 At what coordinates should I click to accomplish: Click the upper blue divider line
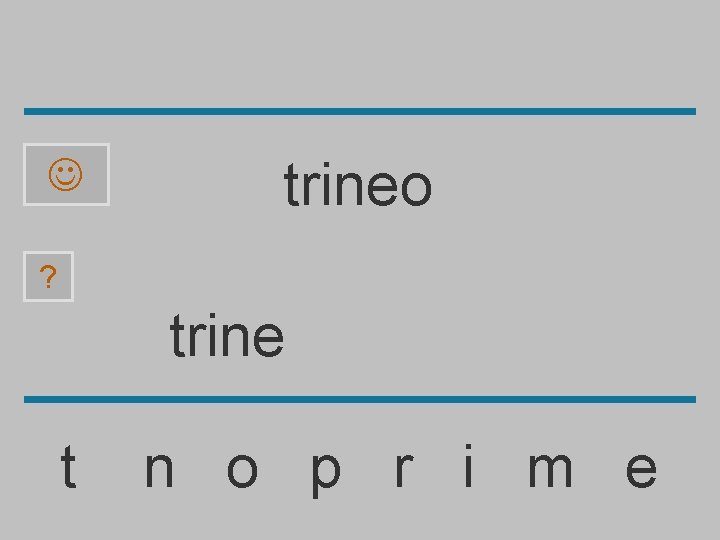[360, 112]
